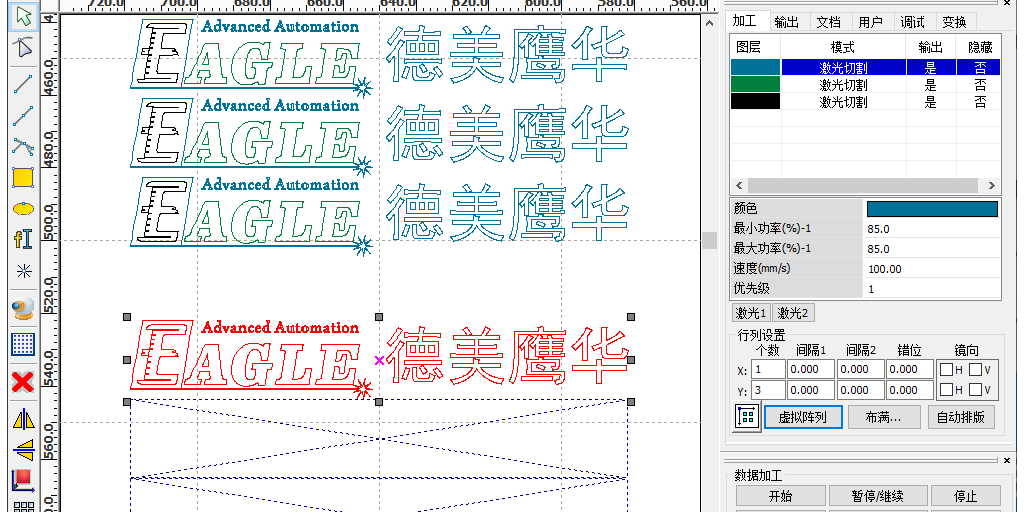
Task: Toggle X row V mirror checkbox
Action: click(975, 370)
